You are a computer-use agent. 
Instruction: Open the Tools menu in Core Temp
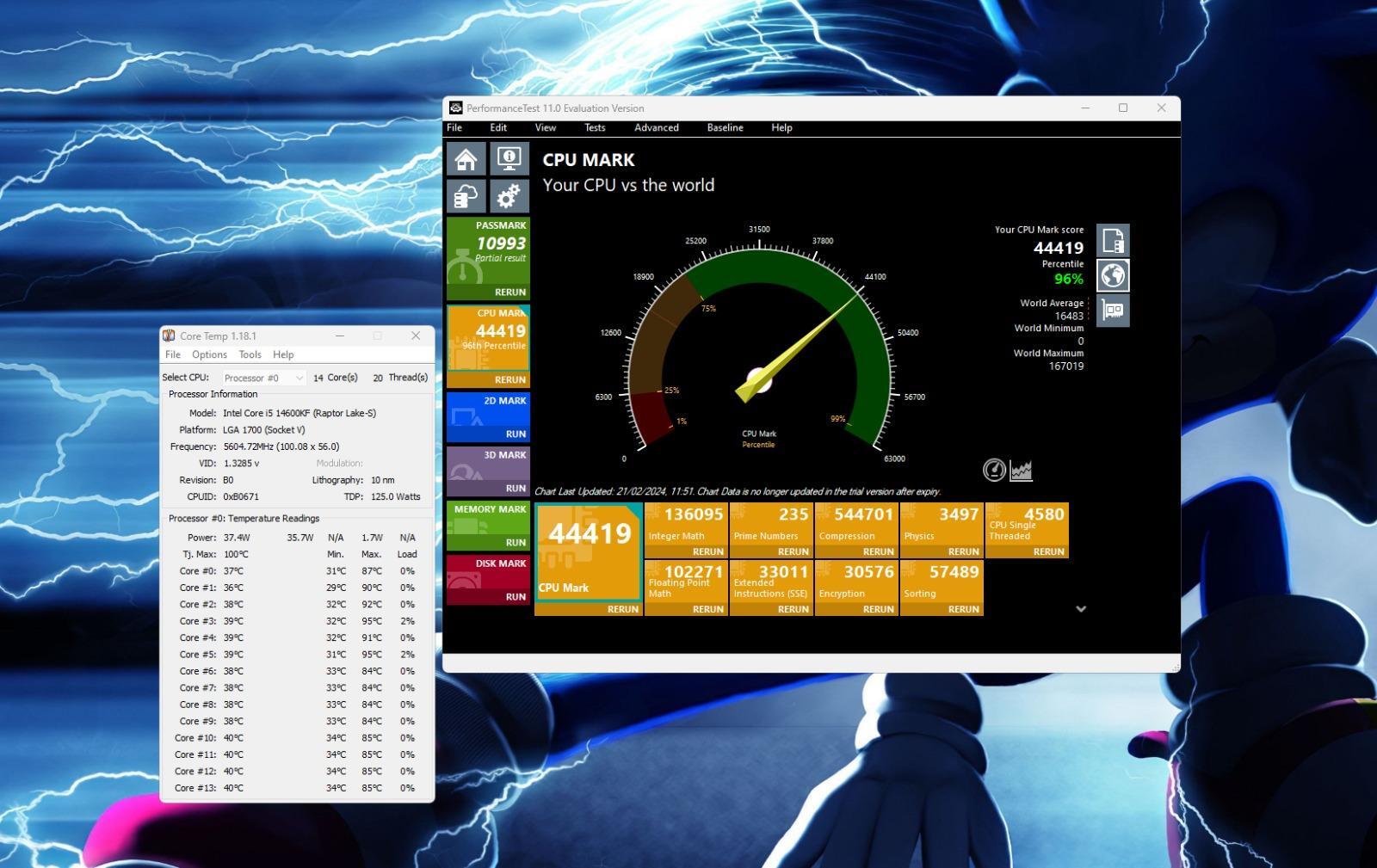click(250, 354)
